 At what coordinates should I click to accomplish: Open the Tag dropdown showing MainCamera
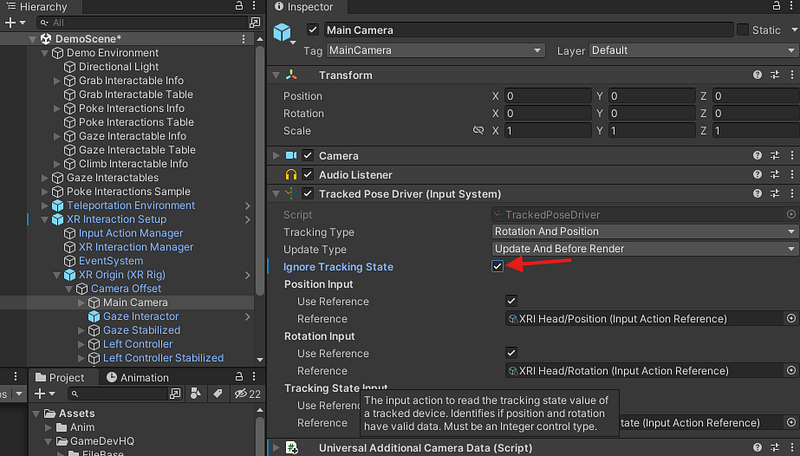435,50
